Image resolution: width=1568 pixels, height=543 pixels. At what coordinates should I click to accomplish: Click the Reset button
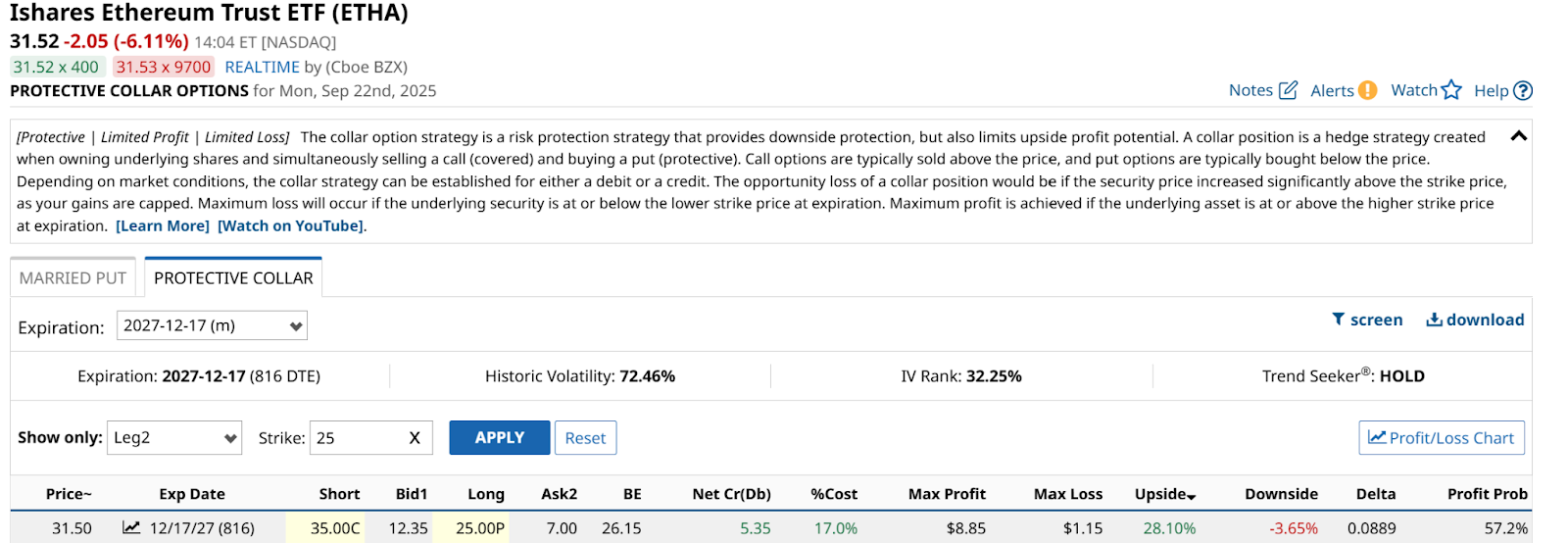click(585, 438)
